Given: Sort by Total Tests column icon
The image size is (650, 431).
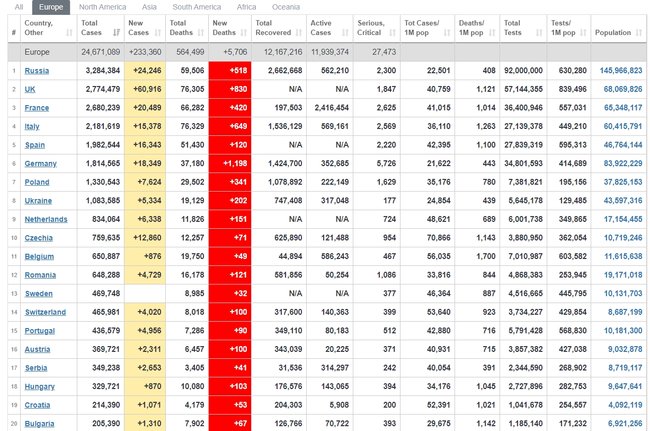Looking at the screenshot, I should (x=539, y=32).
